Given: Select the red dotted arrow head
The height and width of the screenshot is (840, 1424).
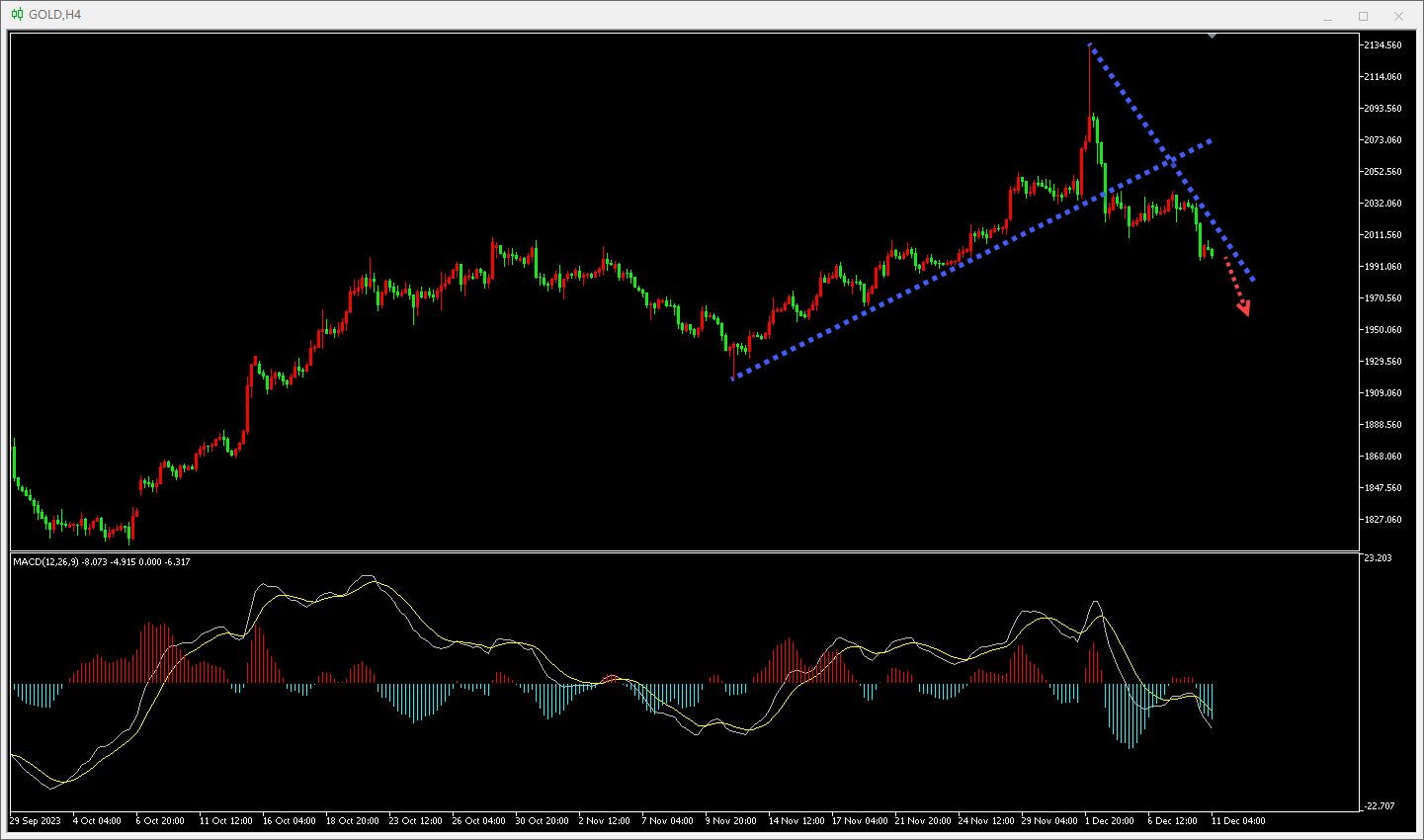Looking at the screenshot, I should [1243, 309].
